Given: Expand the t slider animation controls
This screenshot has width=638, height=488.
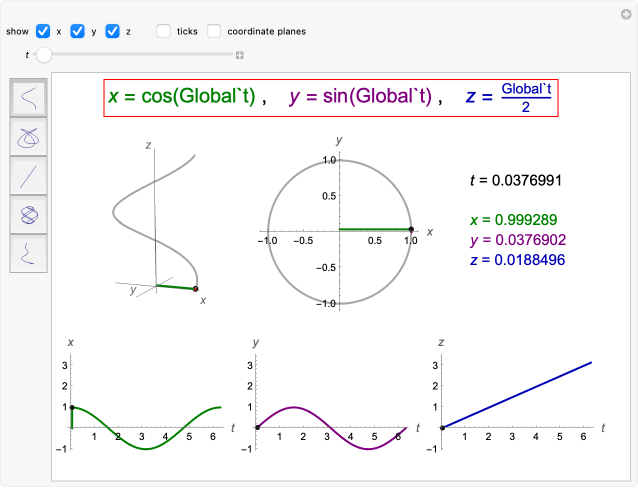Looking at the screenshot, I should (x=240, y=55).
